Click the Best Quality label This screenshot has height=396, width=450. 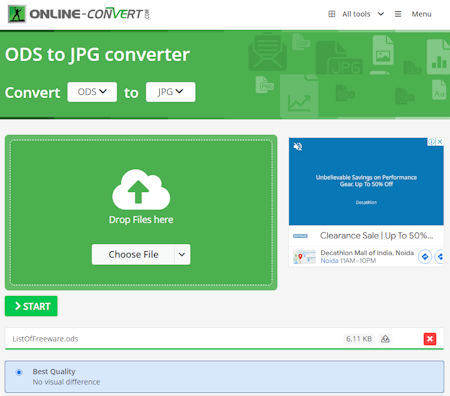pos(54,371)
